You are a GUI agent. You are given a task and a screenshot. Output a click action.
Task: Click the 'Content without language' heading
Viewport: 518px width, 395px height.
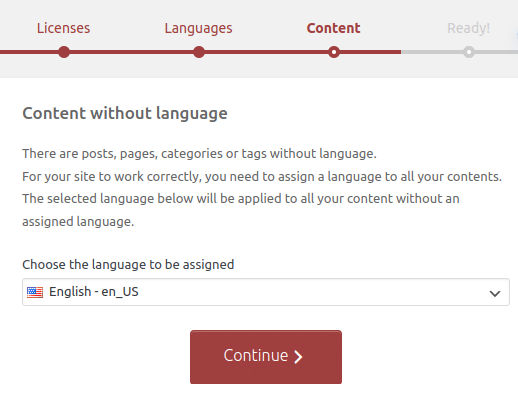click(125, 113)
